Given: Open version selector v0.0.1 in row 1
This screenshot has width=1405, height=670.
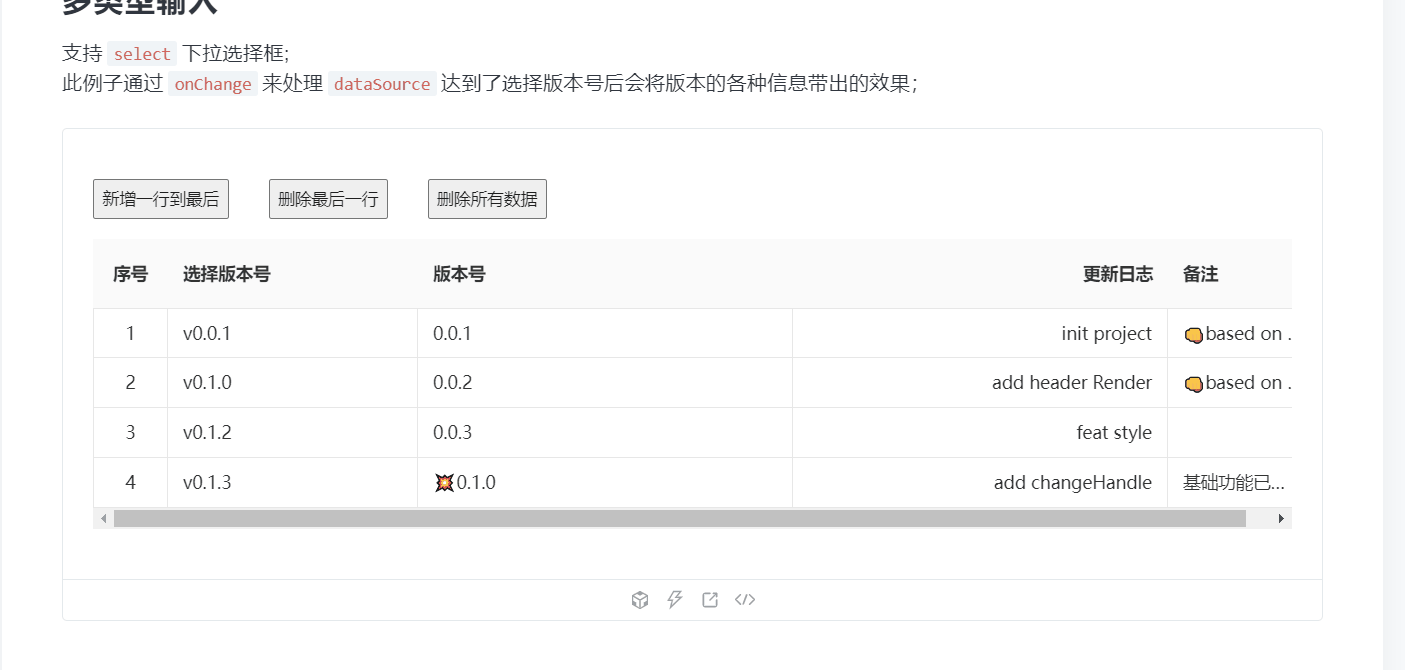Looking at the screenshot, I should pos(290,333).
